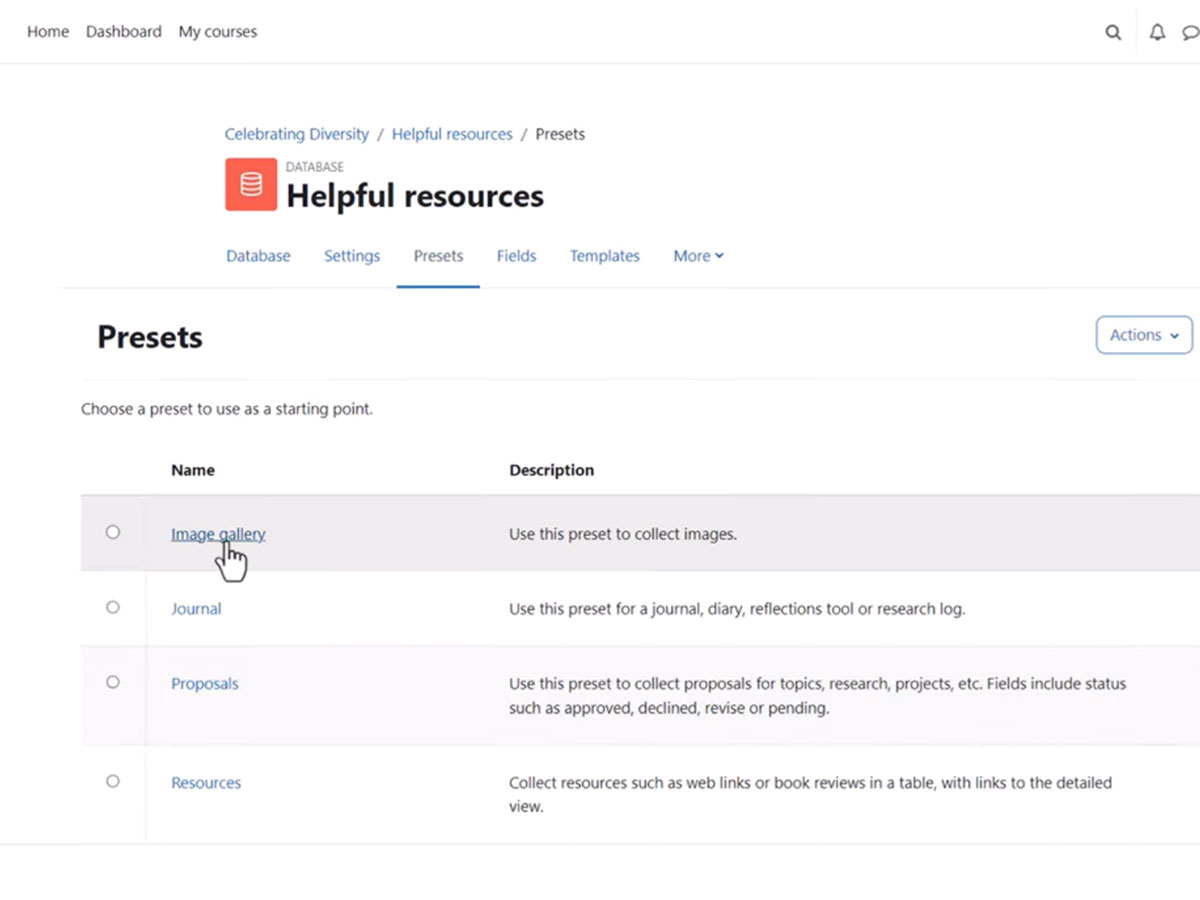Expand the Actions dropdown button

1144,335
